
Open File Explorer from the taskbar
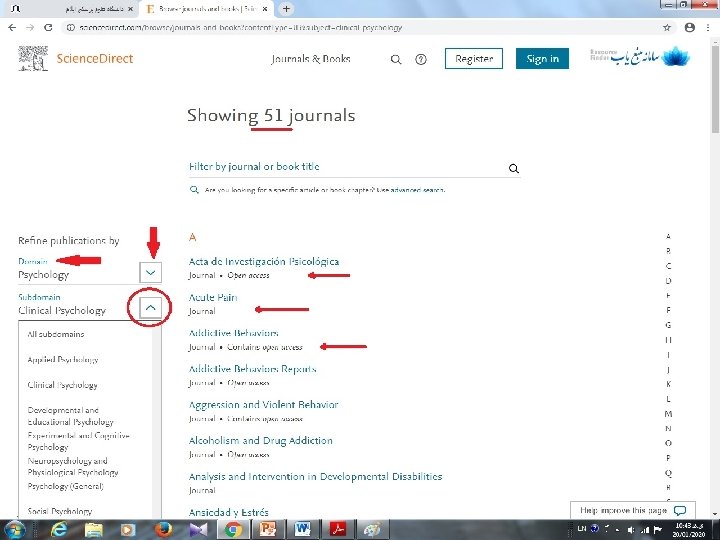click(x=94, y=530)
